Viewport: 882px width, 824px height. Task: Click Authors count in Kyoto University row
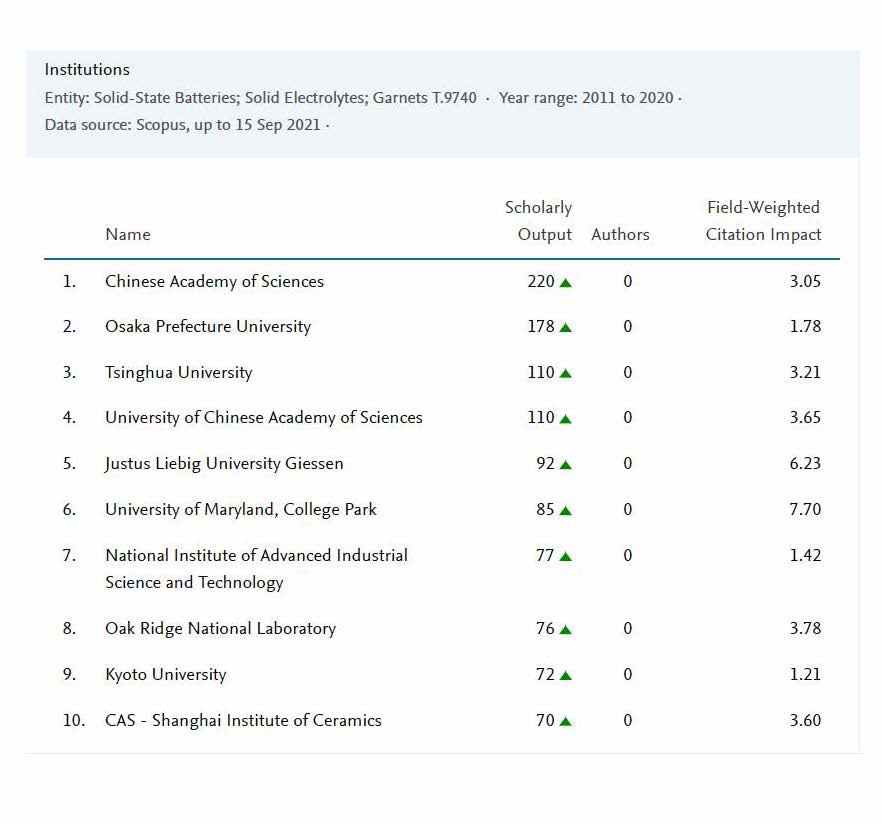click(x=628, y=674)
